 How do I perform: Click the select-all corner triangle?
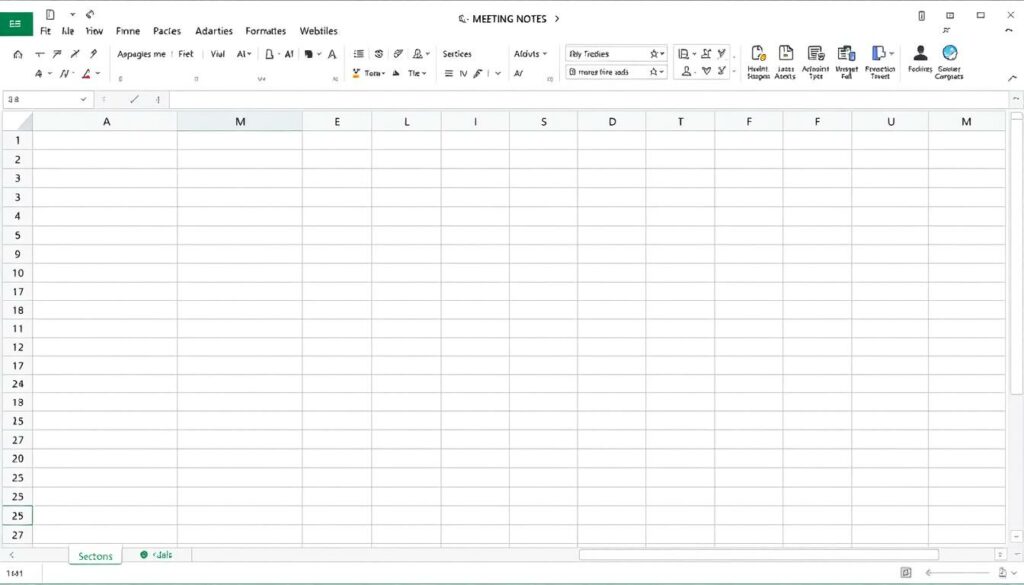(18, 121)
